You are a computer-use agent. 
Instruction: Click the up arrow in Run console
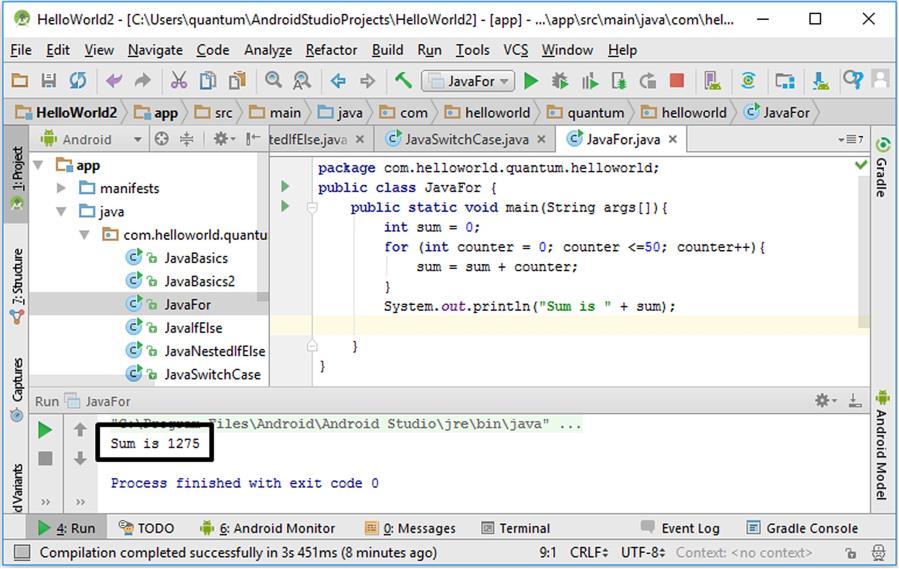[80, 429]
